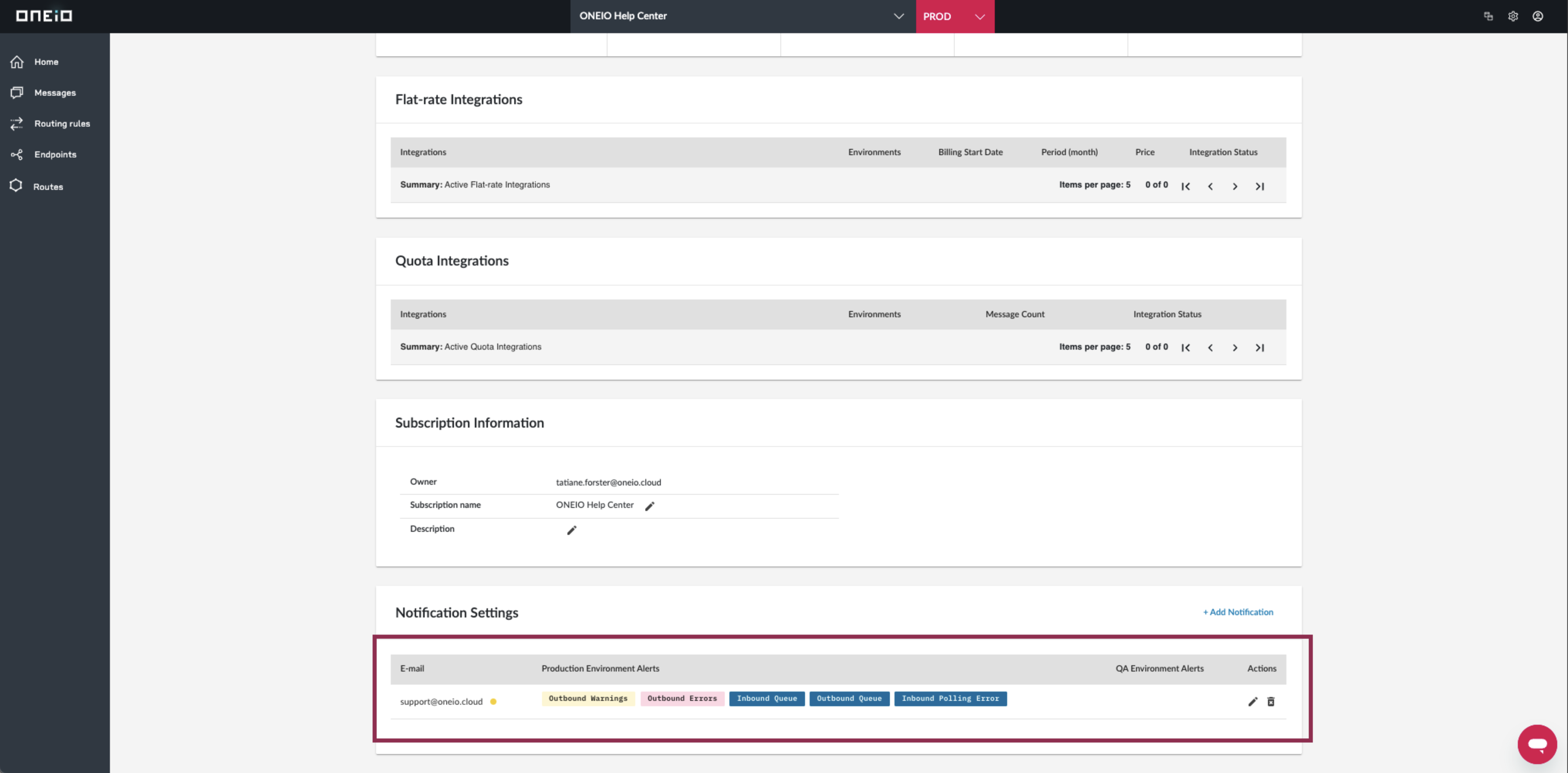Go to first page of Flat-rate Integrations

pos(1186,186)
